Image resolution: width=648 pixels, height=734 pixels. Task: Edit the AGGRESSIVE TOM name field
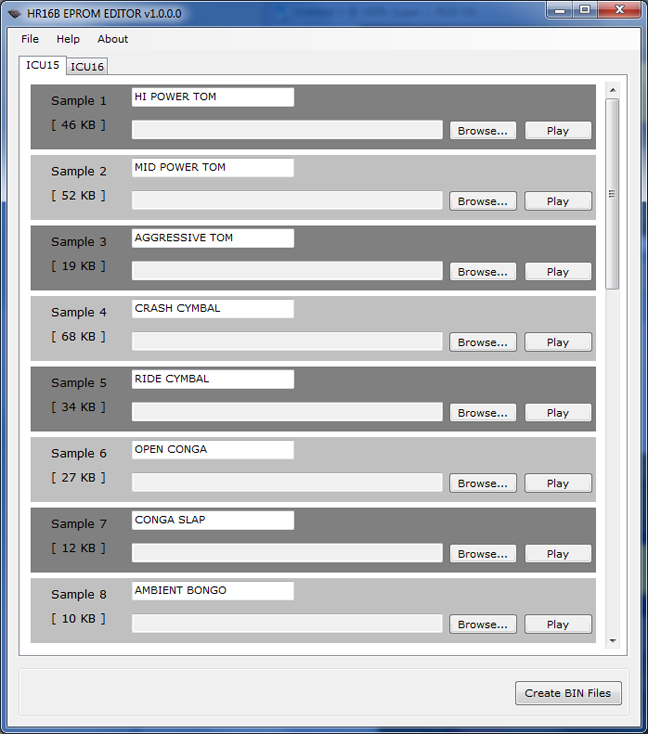pos(213,238)
